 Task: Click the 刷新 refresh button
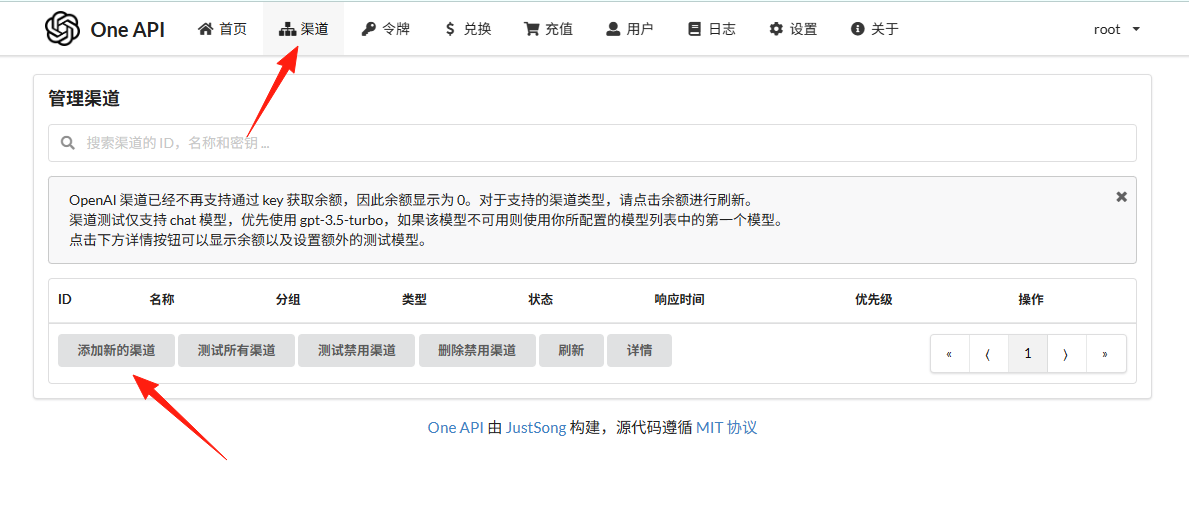[571, 350]
